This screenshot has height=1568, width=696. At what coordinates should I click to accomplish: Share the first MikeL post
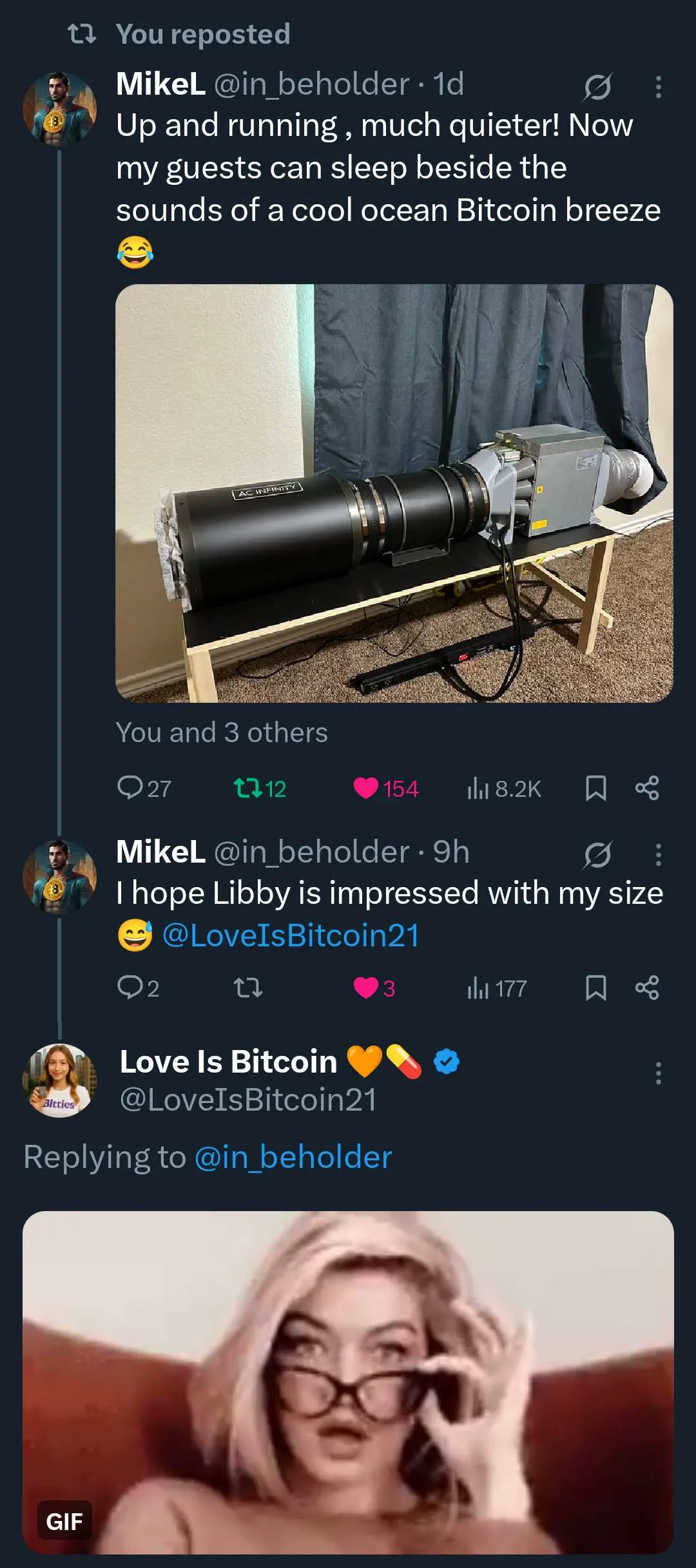pos(647,788)
